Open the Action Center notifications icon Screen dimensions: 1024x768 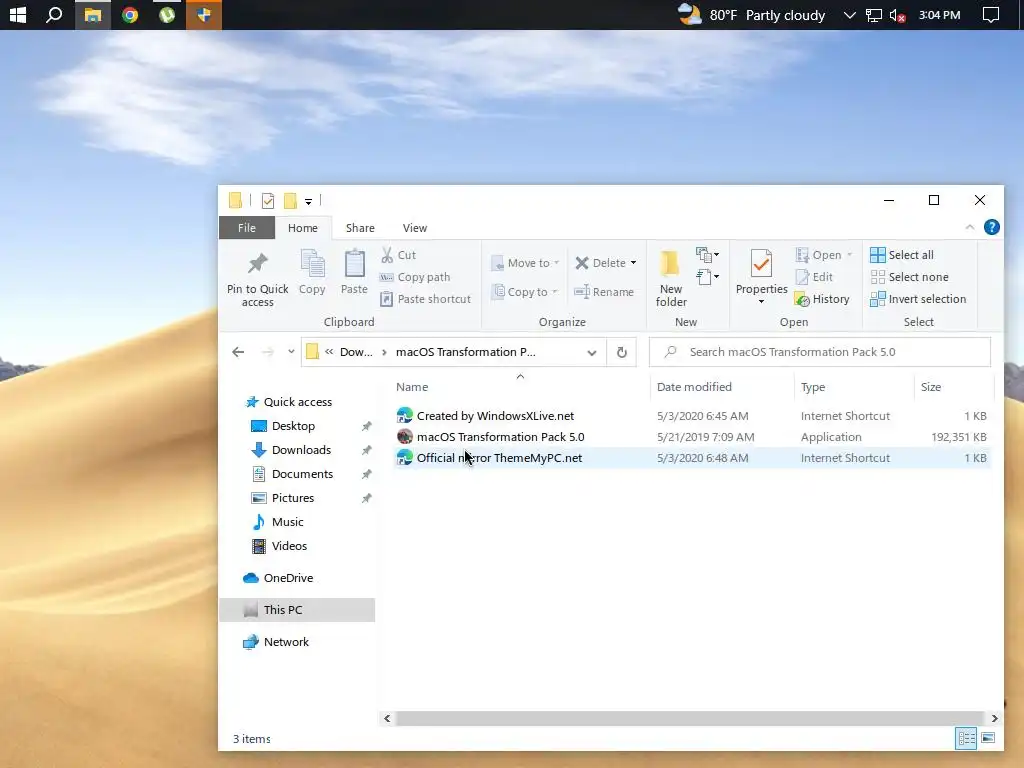click(x=991, y=15)
